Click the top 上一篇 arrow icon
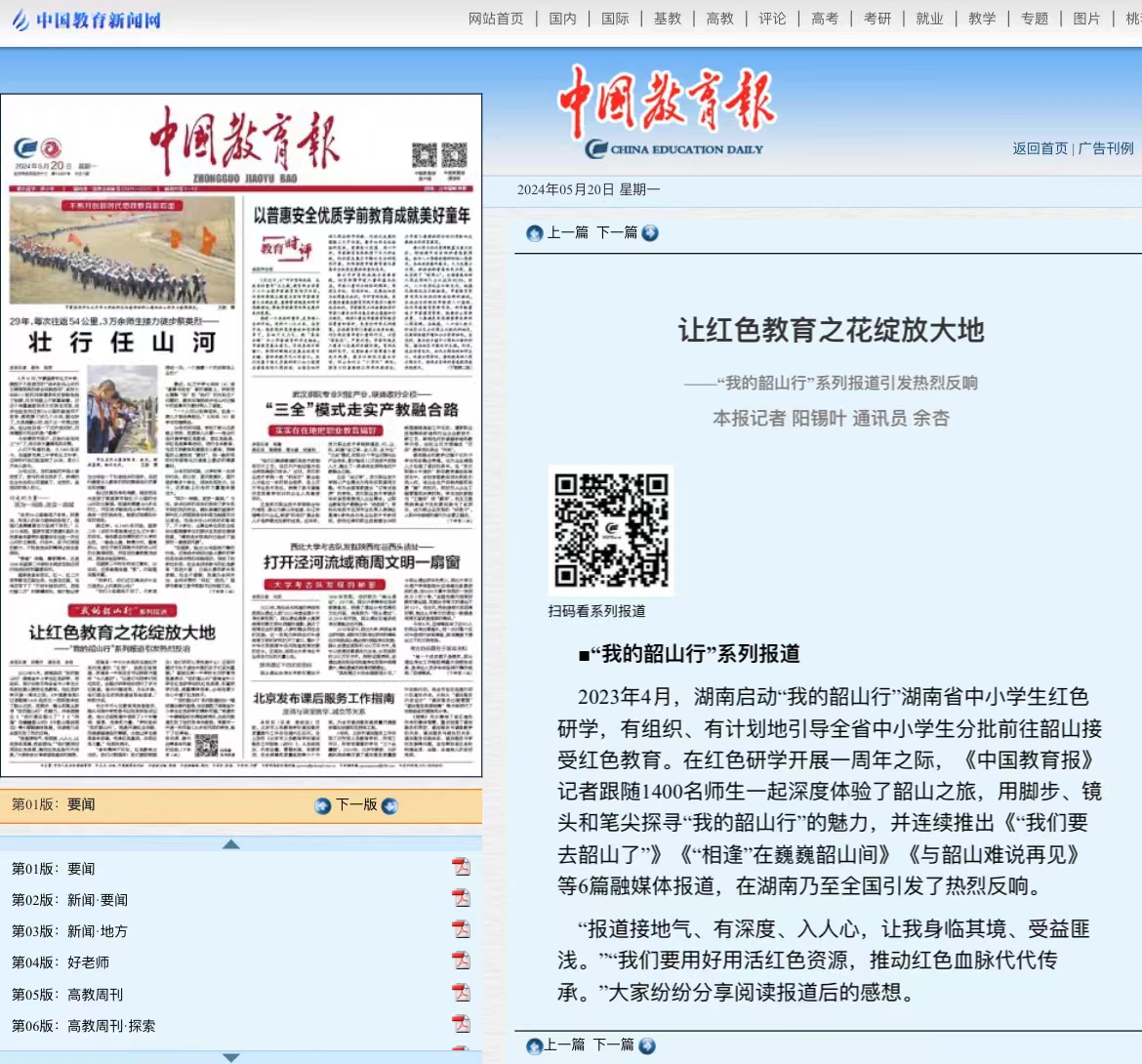This screenshot has width=1142, height=1064. pyautogui.click(x=535, y=233)
